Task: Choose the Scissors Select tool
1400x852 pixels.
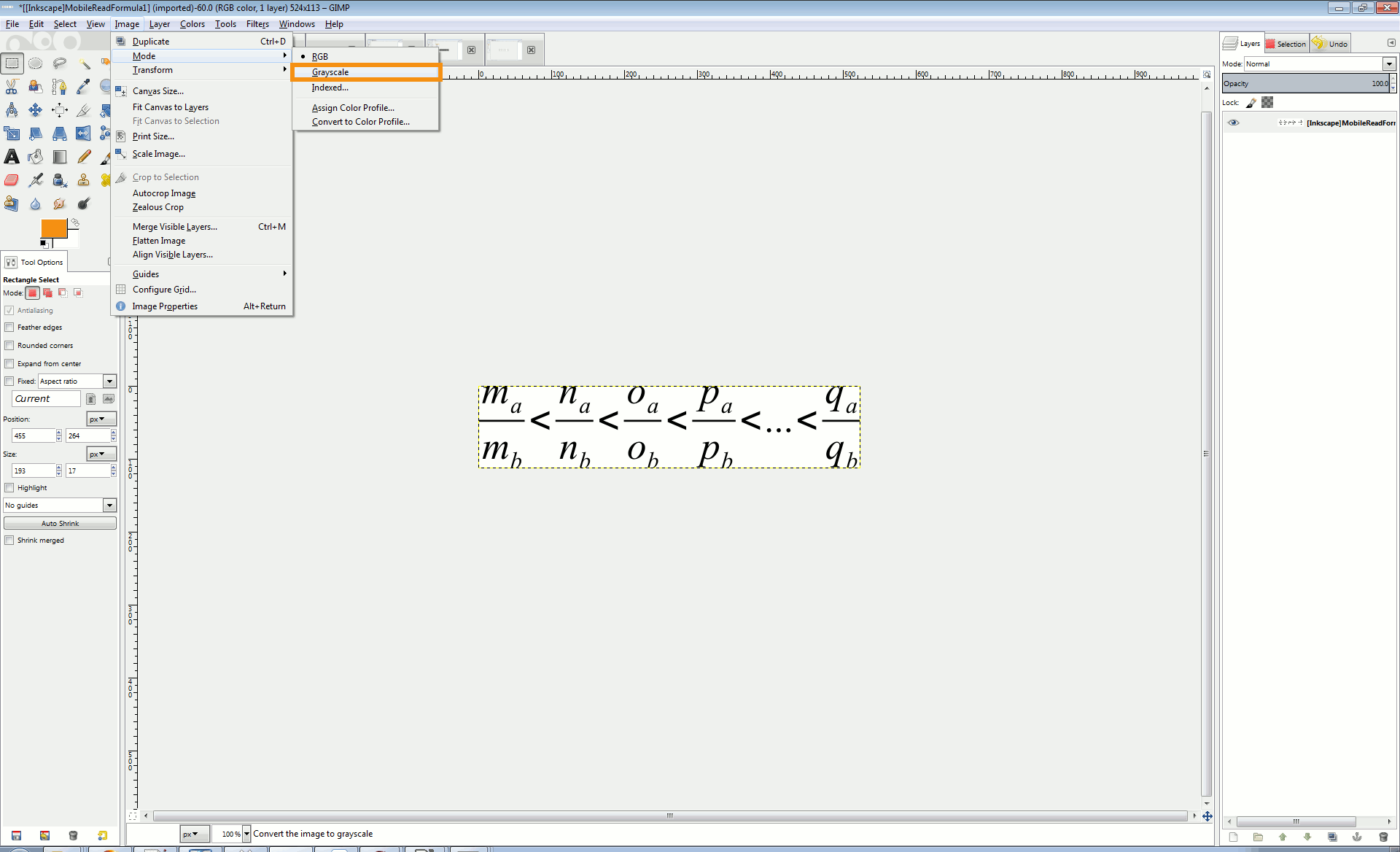Action: [12, 87]
